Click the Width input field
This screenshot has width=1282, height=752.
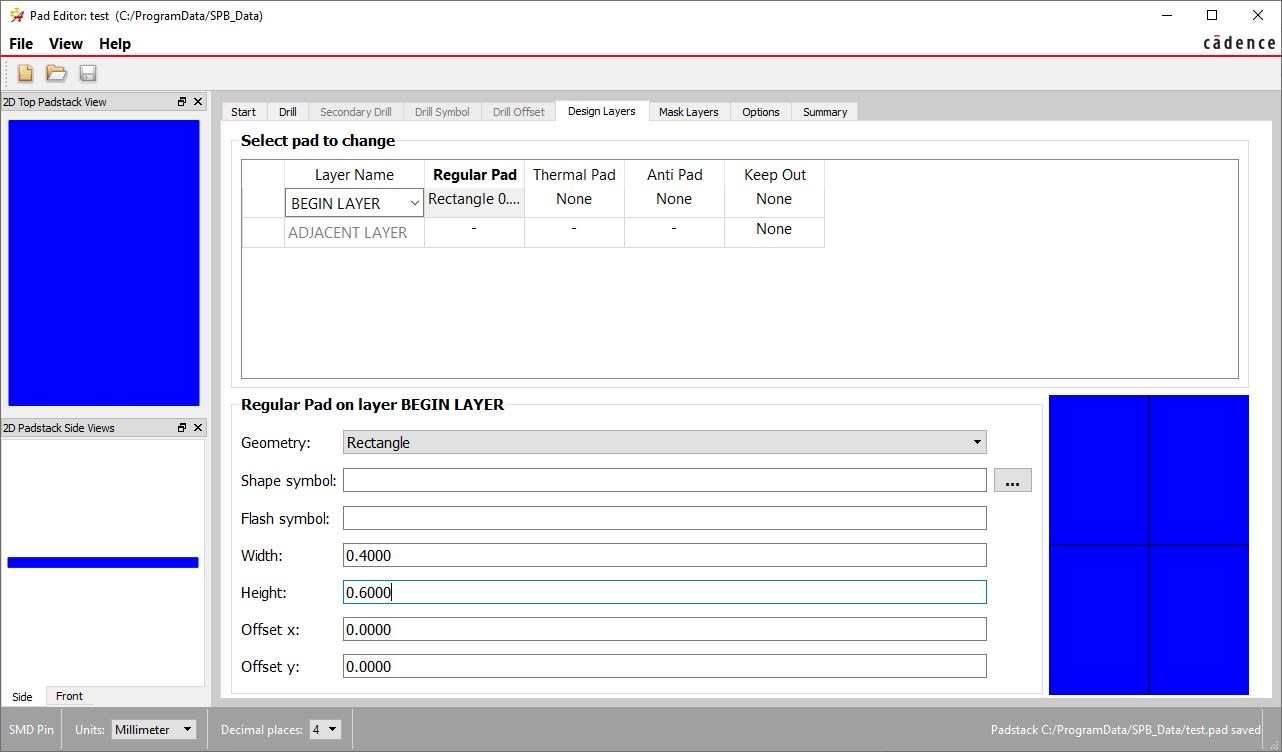[x=665, y=555]
